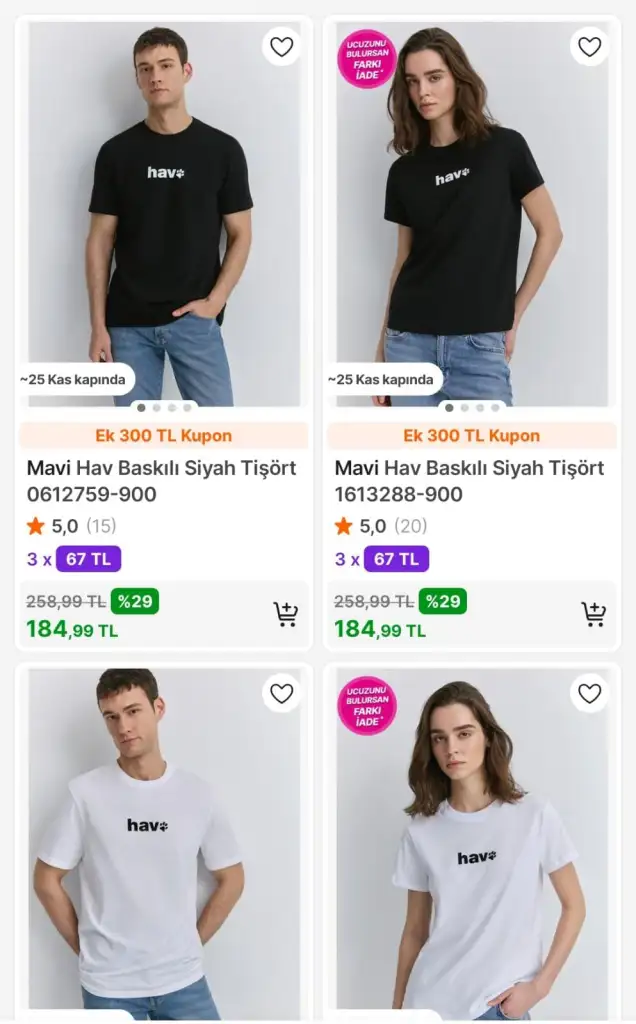Add product 1613288-900 to cart
Viewport: 636px width, 1024px height.
tap(594, 614)
